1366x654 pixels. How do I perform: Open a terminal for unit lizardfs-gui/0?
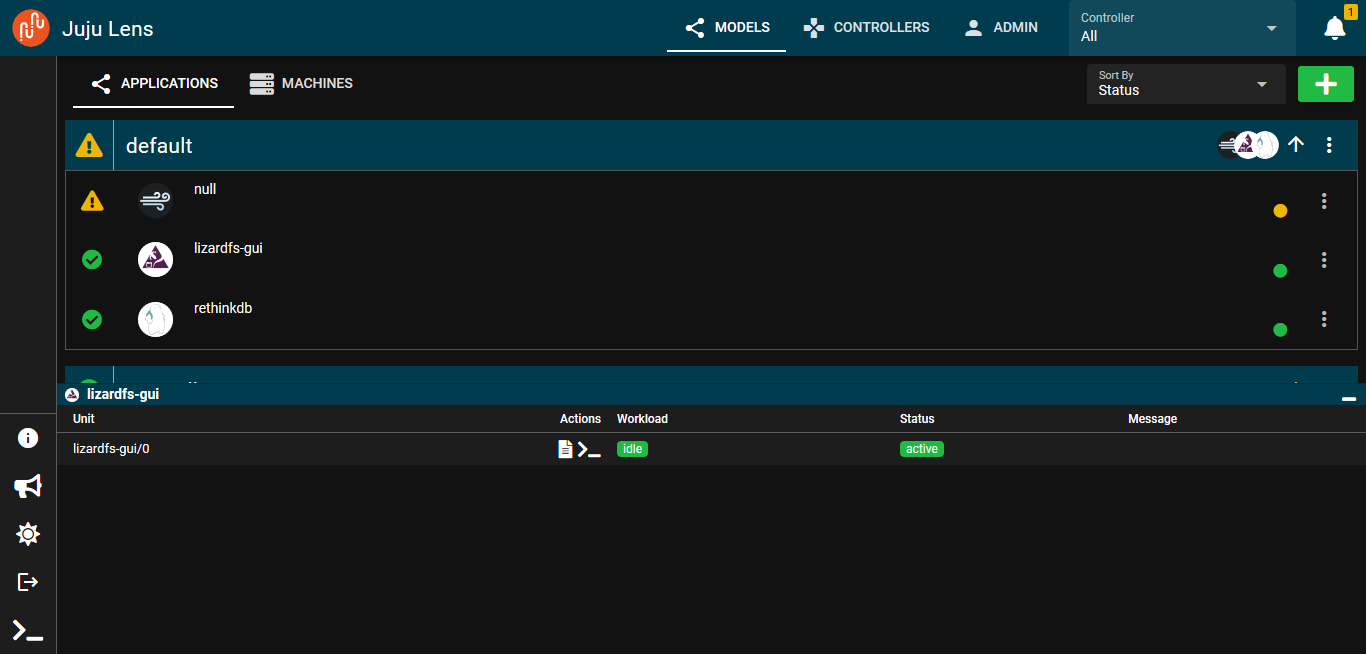(x=589, y=449)
